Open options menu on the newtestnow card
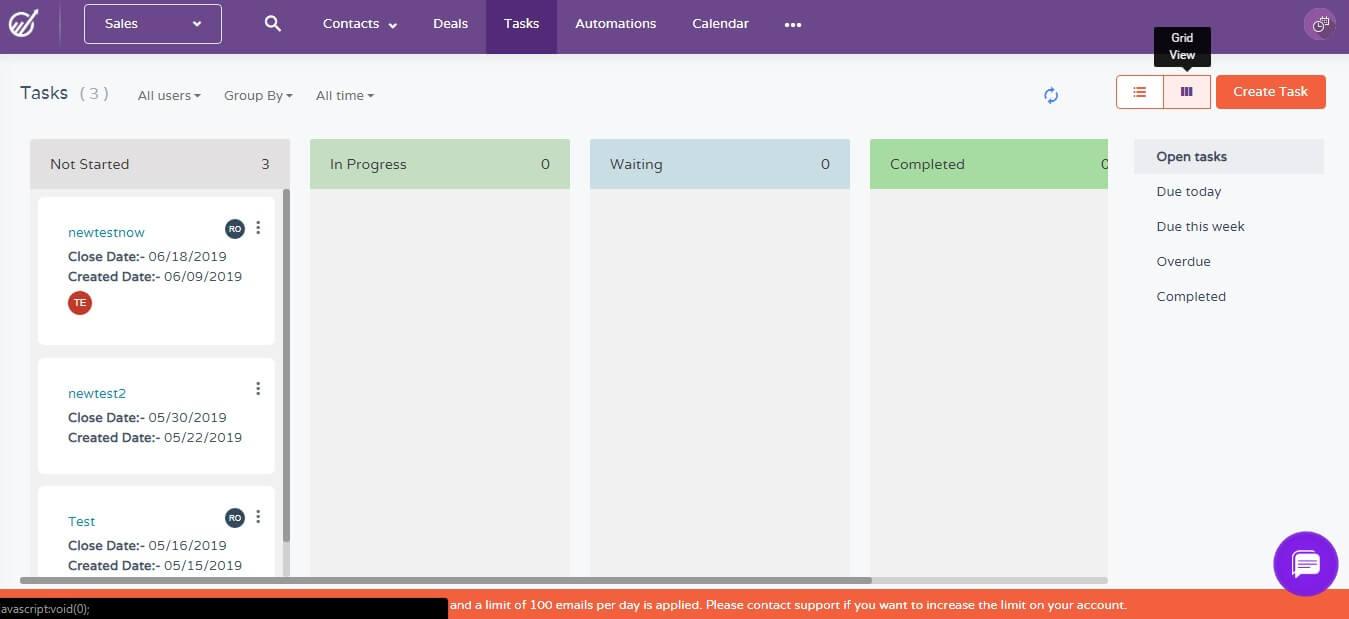1349x619 pixels. click(258, 228)
